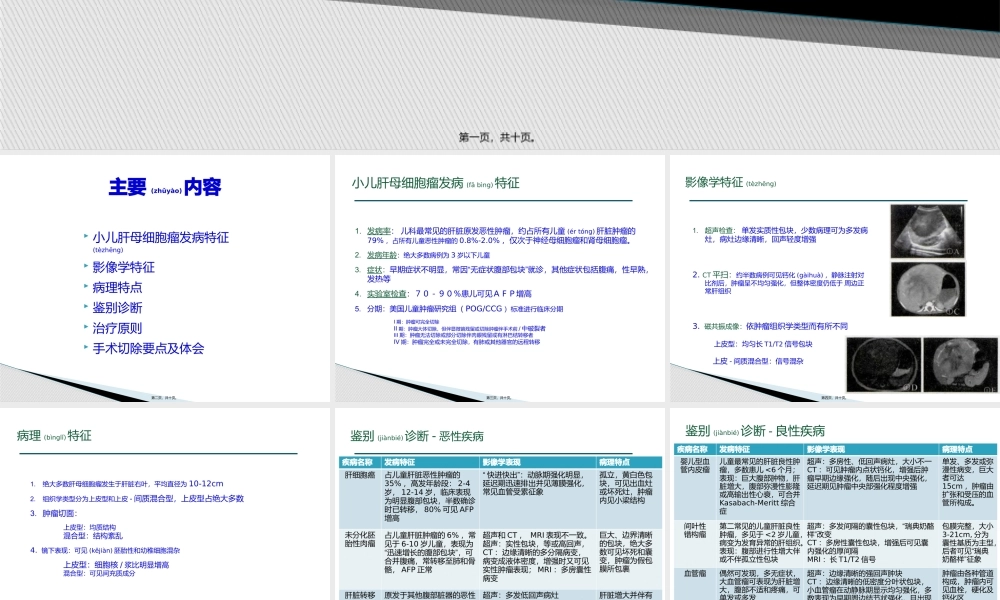Viewport: 1000px width, 600px height.
Task: Expand the 小儿肝母细胞瘤发病特征 list item
Action: point(160,237)
